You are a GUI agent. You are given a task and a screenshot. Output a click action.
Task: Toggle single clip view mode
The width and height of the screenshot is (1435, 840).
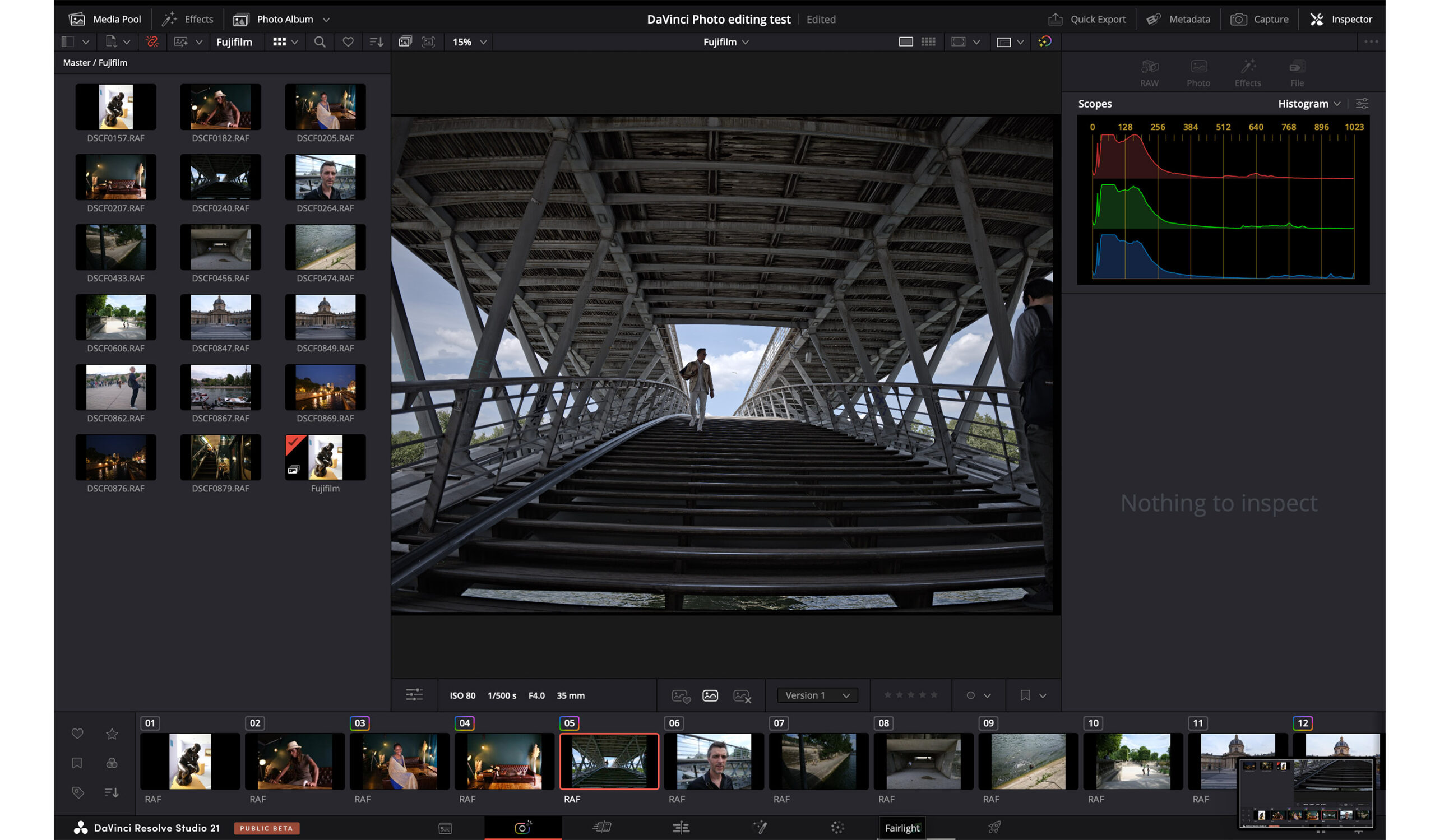[905, 41]
